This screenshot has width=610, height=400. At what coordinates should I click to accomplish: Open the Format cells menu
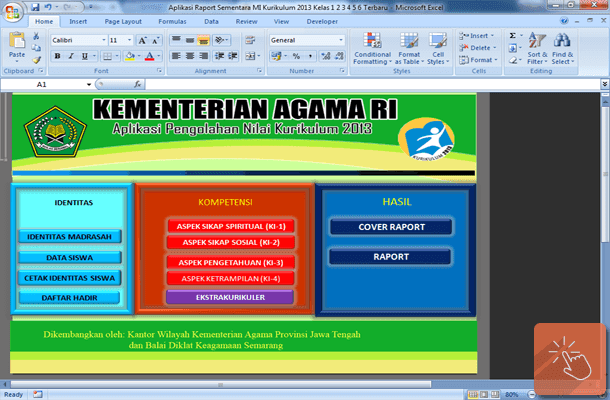(x=478, y=60)
